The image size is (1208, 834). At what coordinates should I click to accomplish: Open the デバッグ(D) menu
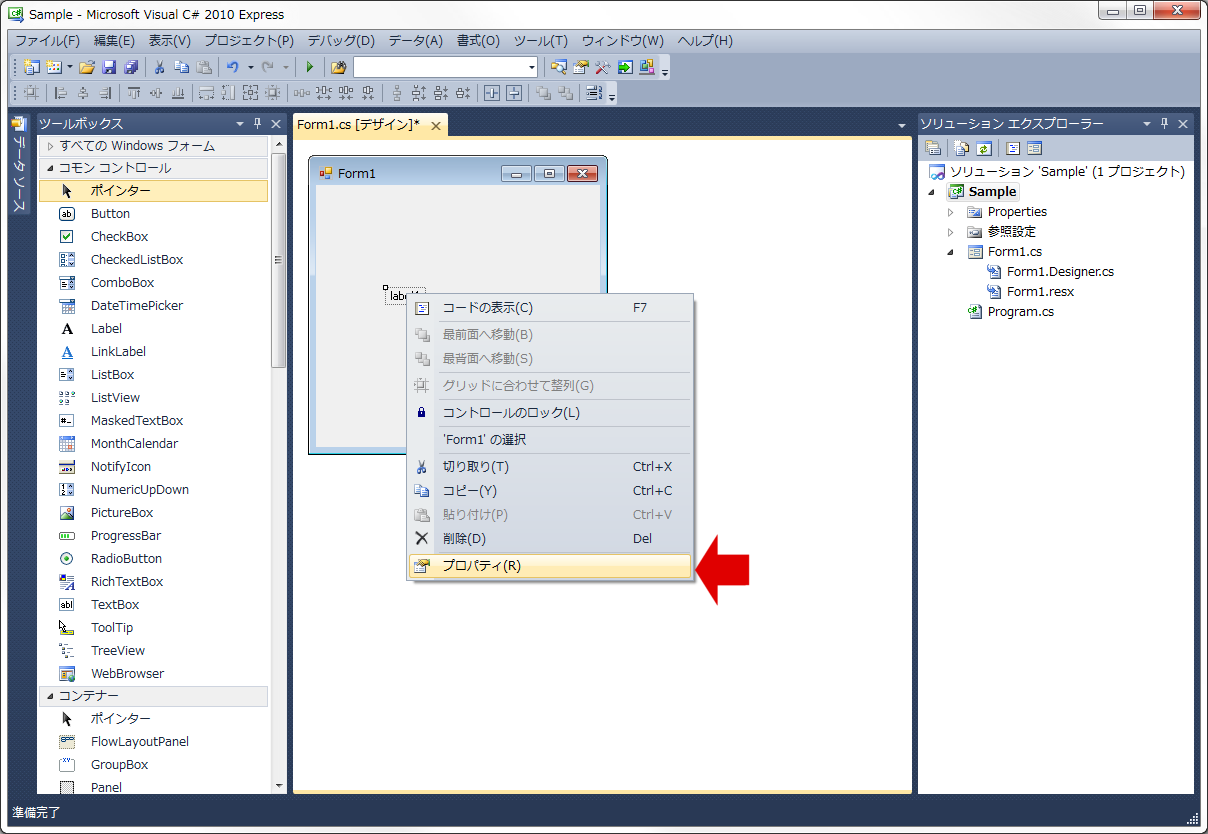pos(340,41)
